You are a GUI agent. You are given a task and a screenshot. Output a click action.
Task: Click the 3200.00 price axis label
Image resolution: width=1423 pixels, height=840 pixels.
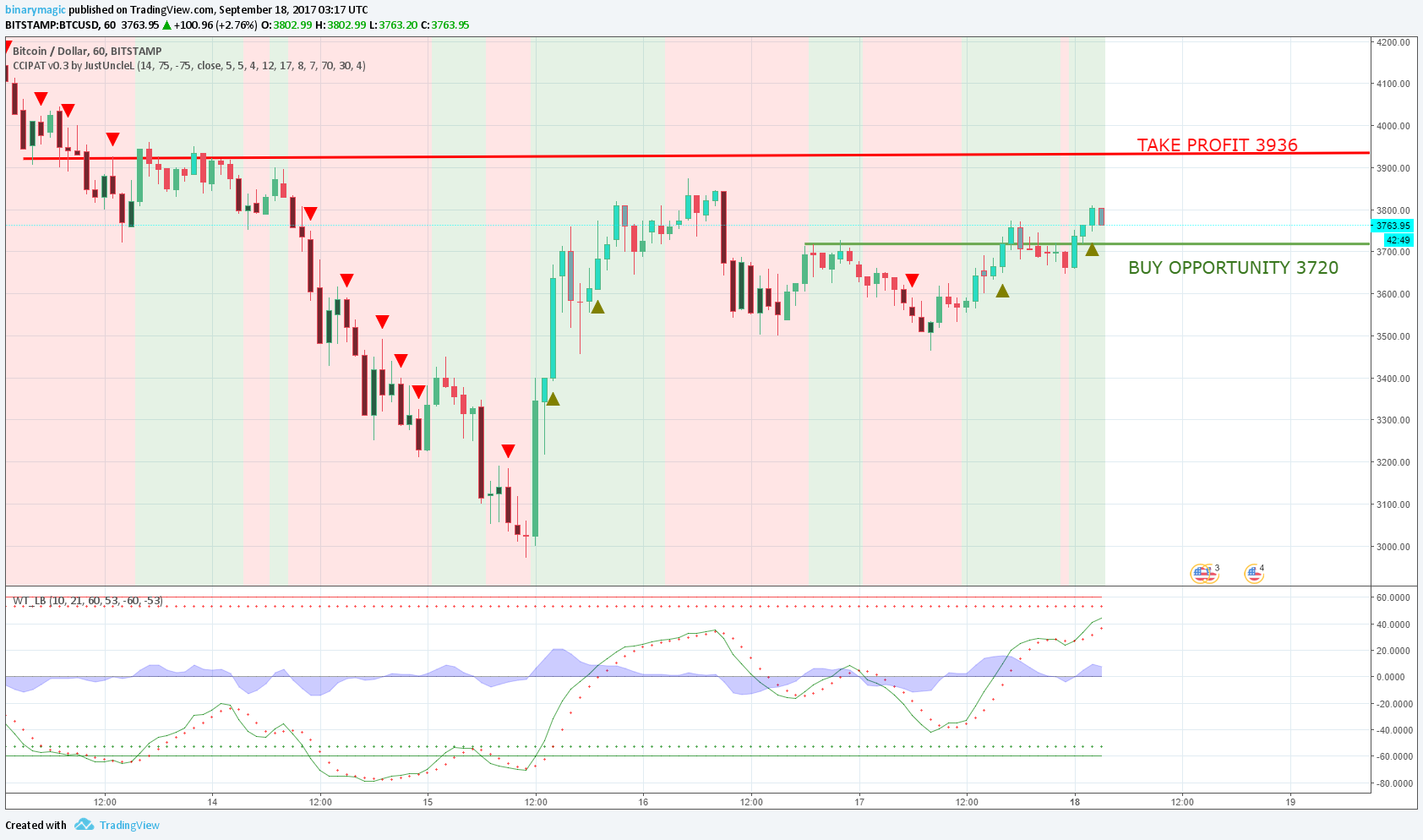tap(1393, 462)
